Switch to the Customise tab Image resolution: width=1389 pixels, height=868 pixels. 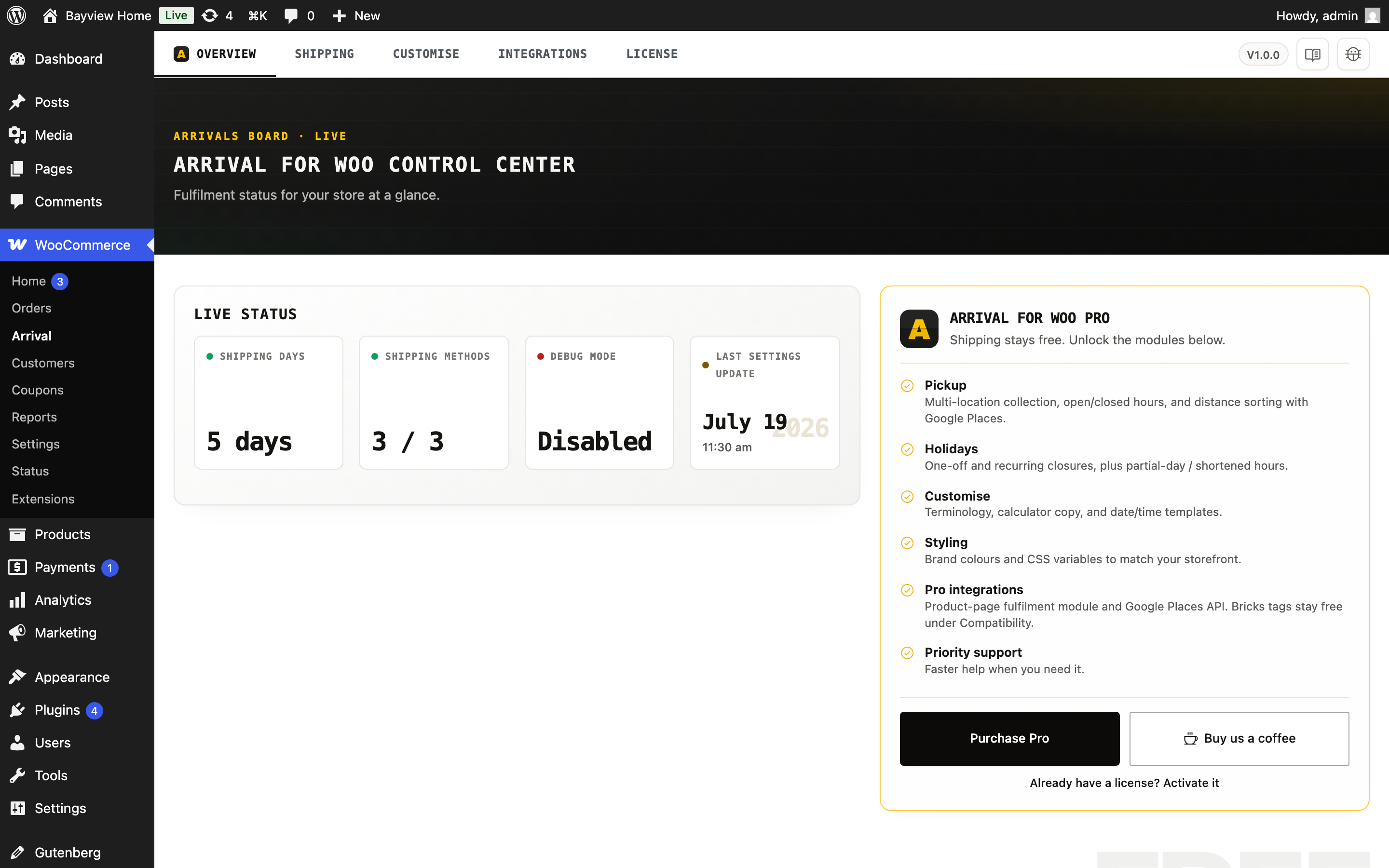tap(426, 54)
